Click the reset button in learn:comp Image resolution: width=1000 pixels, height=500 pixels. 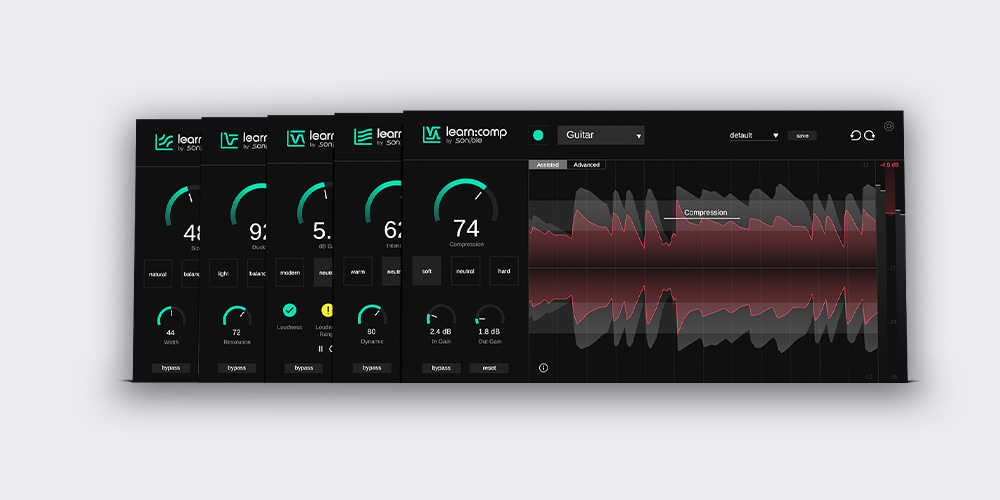pos(489,368)
